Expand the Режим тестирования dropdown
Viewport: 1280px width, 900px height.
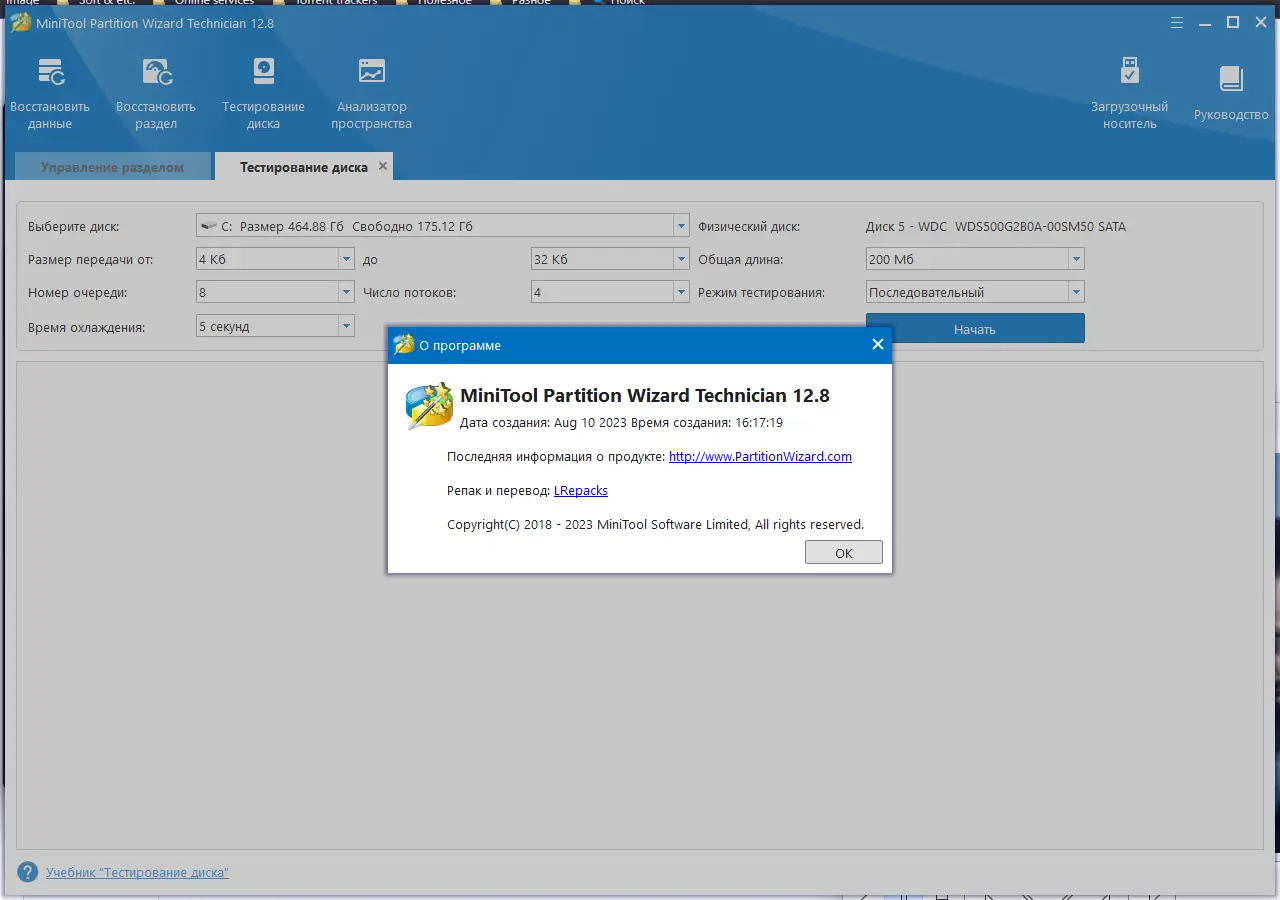click(1077, 291)
